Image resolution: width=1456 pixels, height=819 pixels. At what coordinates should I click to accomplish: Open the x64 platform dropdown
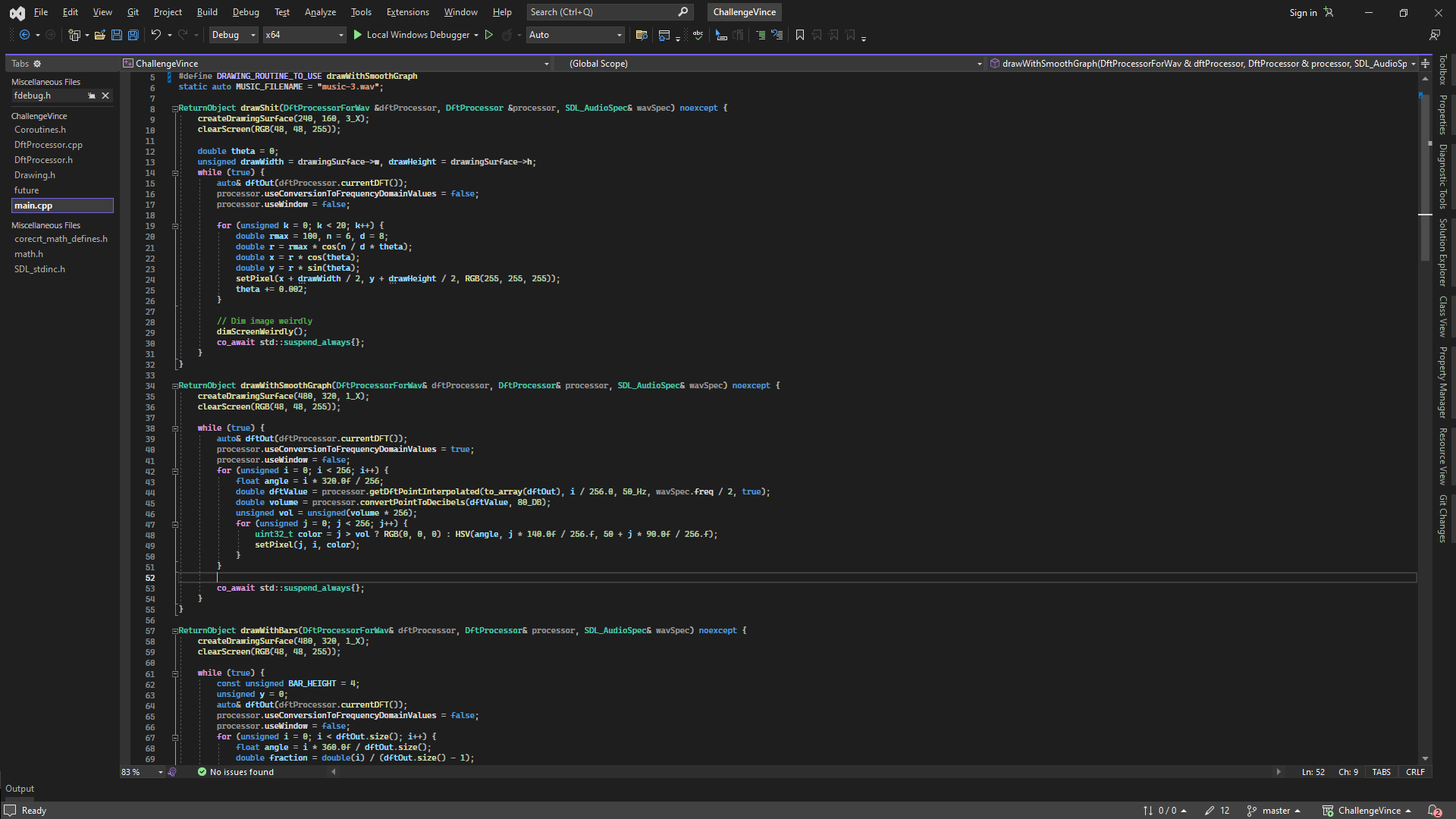pos(303,35)
